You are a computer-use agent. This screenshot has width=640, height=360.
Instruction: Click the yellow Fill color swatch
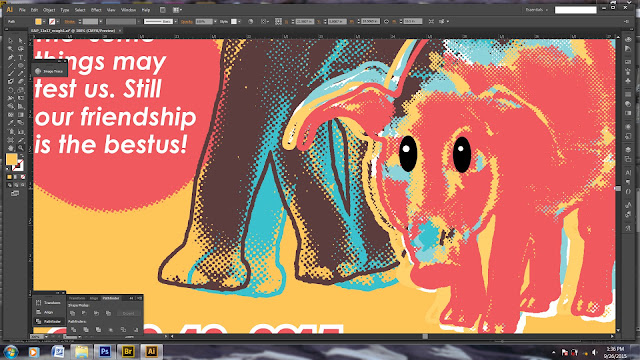tap(11, 159)
